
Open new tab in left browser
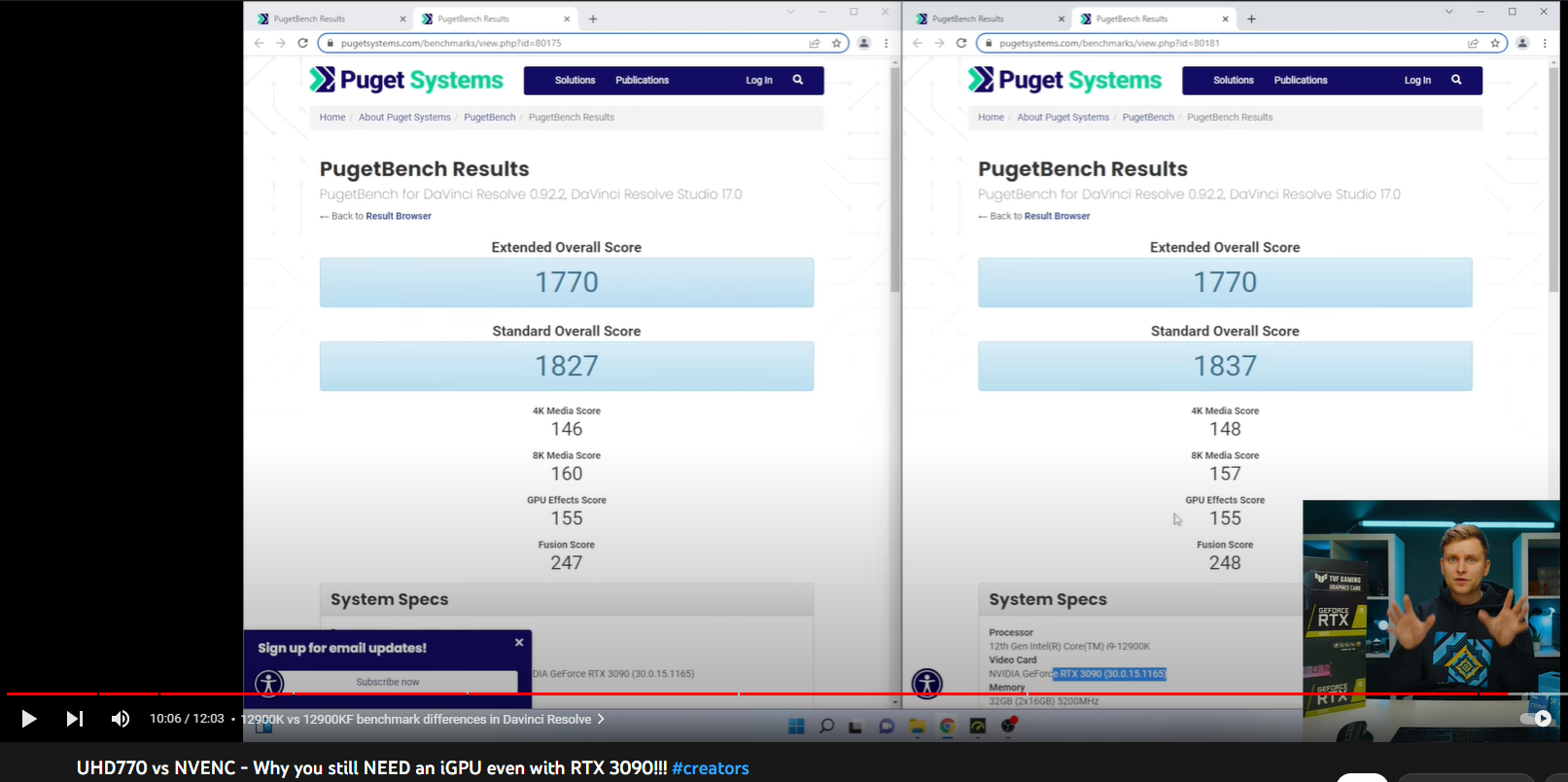click(x=593, y=18)
